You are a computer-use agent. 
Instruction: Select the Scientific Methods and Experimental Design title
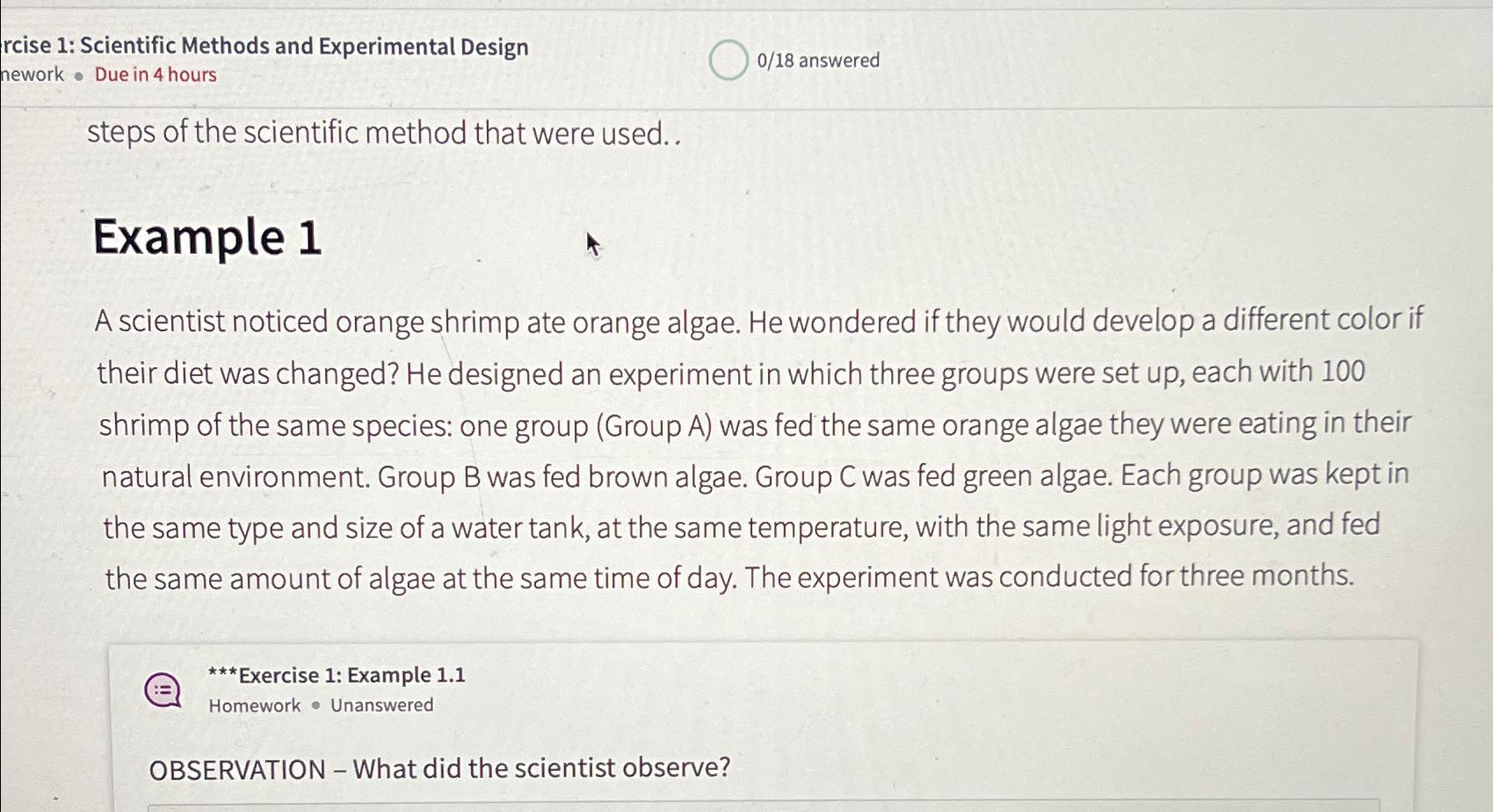pyautogui.click(x=264, y=47)
